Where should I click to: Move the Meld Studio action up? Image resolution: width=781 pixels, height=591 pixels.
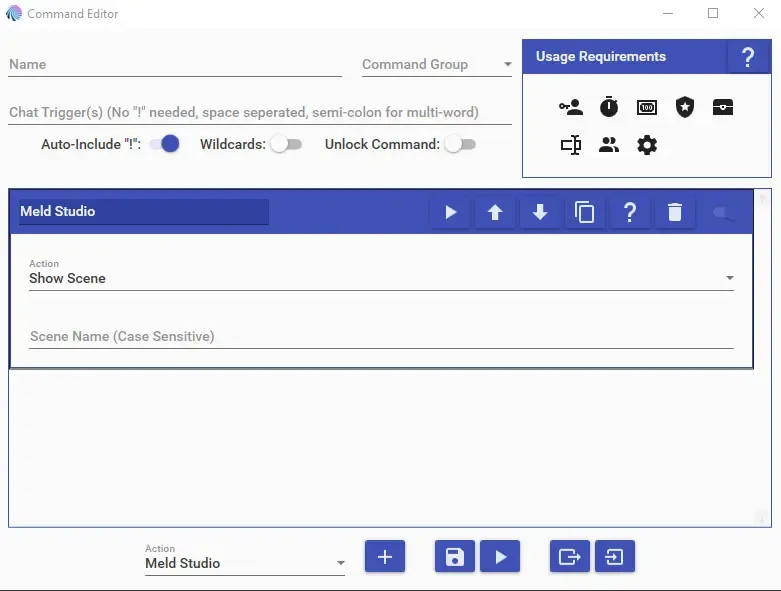click(495, 212)
